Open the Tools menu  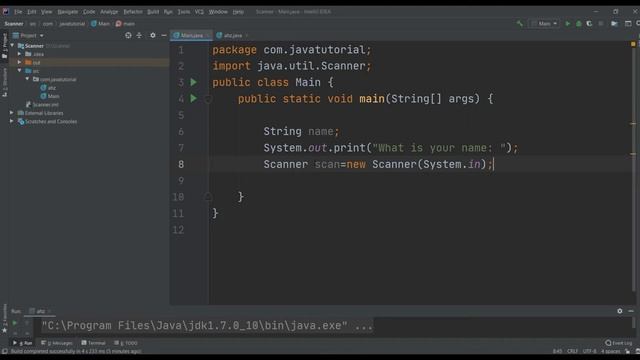pos(183,12)
